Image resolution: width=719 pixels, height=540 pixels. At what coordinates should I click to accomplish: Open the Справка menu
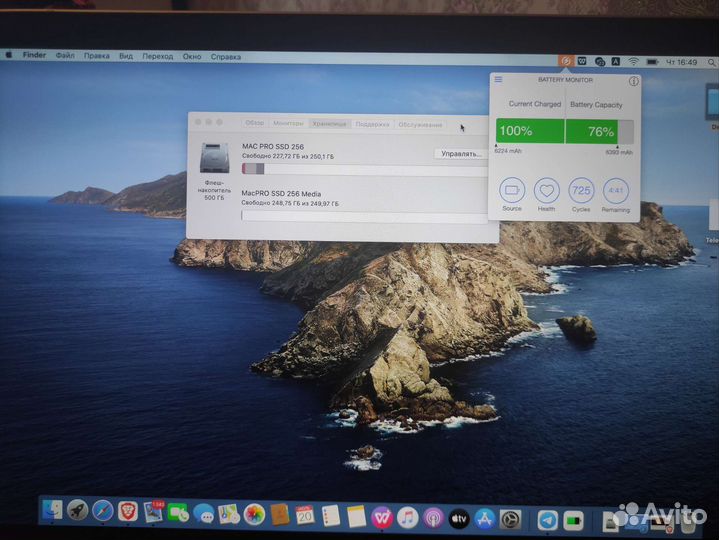pyautogui.click(x=226, y=57)
